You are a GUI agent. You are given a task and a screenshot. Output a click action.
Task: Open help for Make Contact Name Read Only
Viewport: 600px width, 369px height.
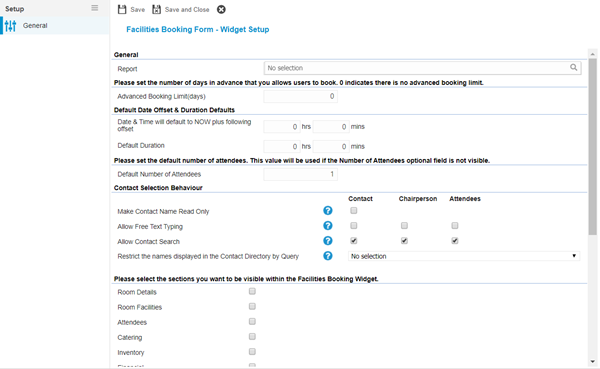point(328,211)
